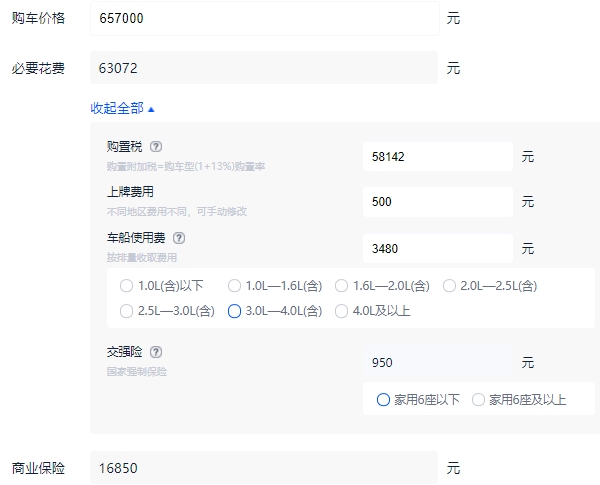Screen dimensions: 600x485
Task: Open the 车船使用费 help question-mark icon
Action: tap(179, 238)
